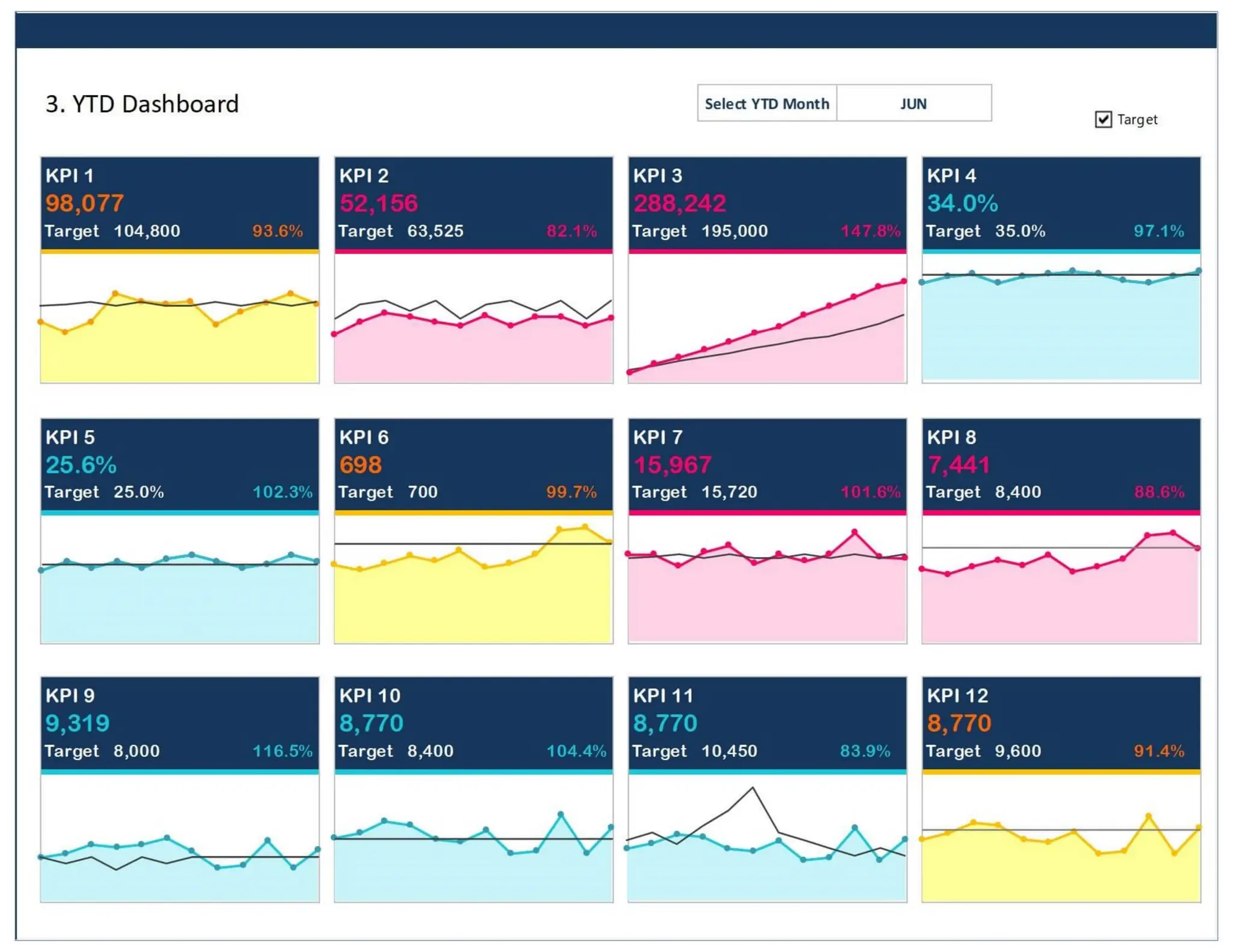The image size is (1233, 952).
Task: Click the 147.8% achievement in KPI 3
Action: 871,231
